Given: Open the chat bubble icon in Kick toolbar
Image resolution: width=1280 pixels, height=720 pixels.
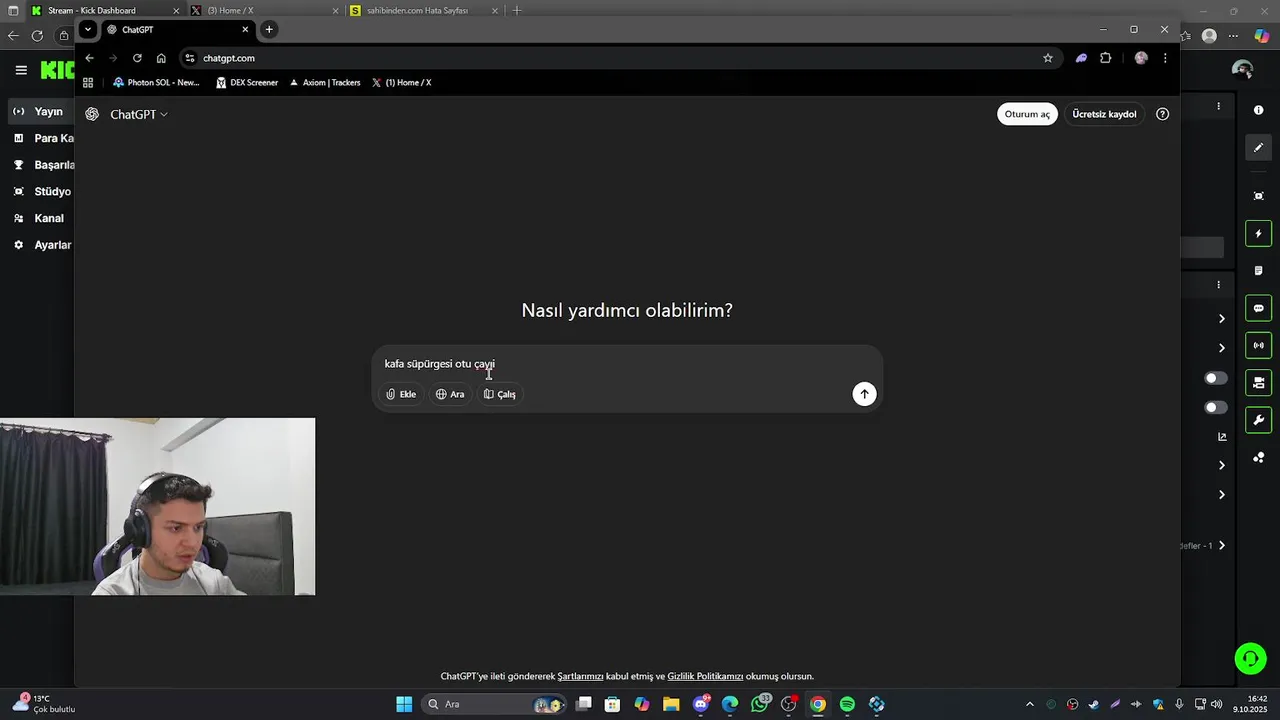Looking at the screenshot, I should 1259,308.
